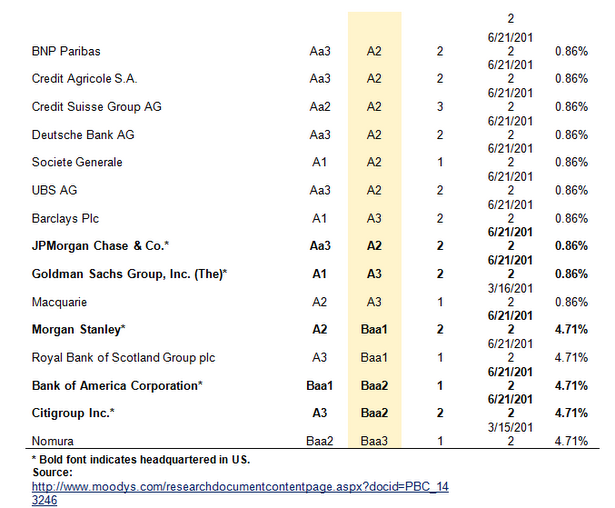This screenshot has width=615, height=508.
Task: Click Macquarie's old rating A2
Action: pyautogui.click(x=320, y=302)
